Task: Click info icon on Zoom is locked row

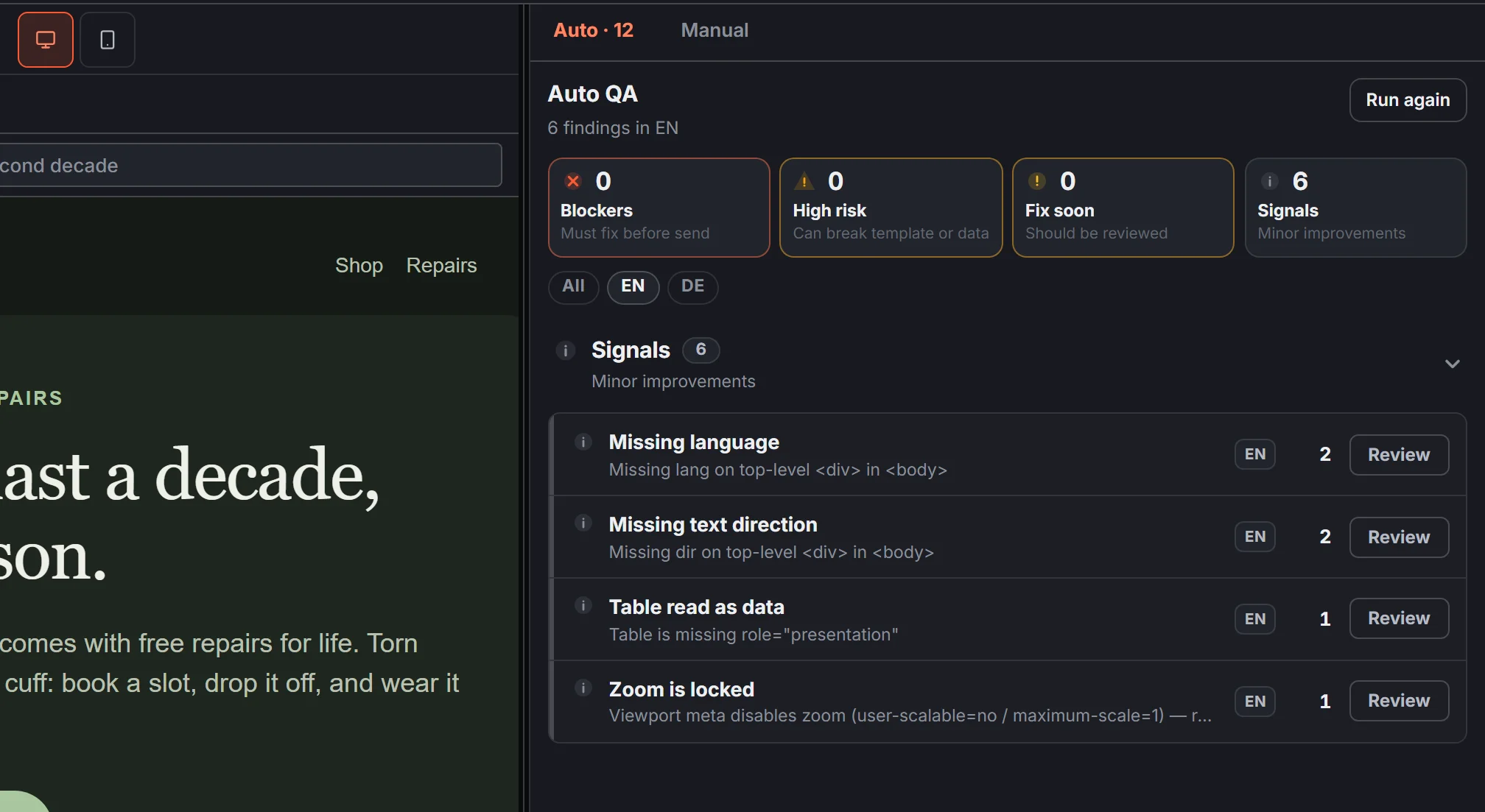Action: point(583,688)
